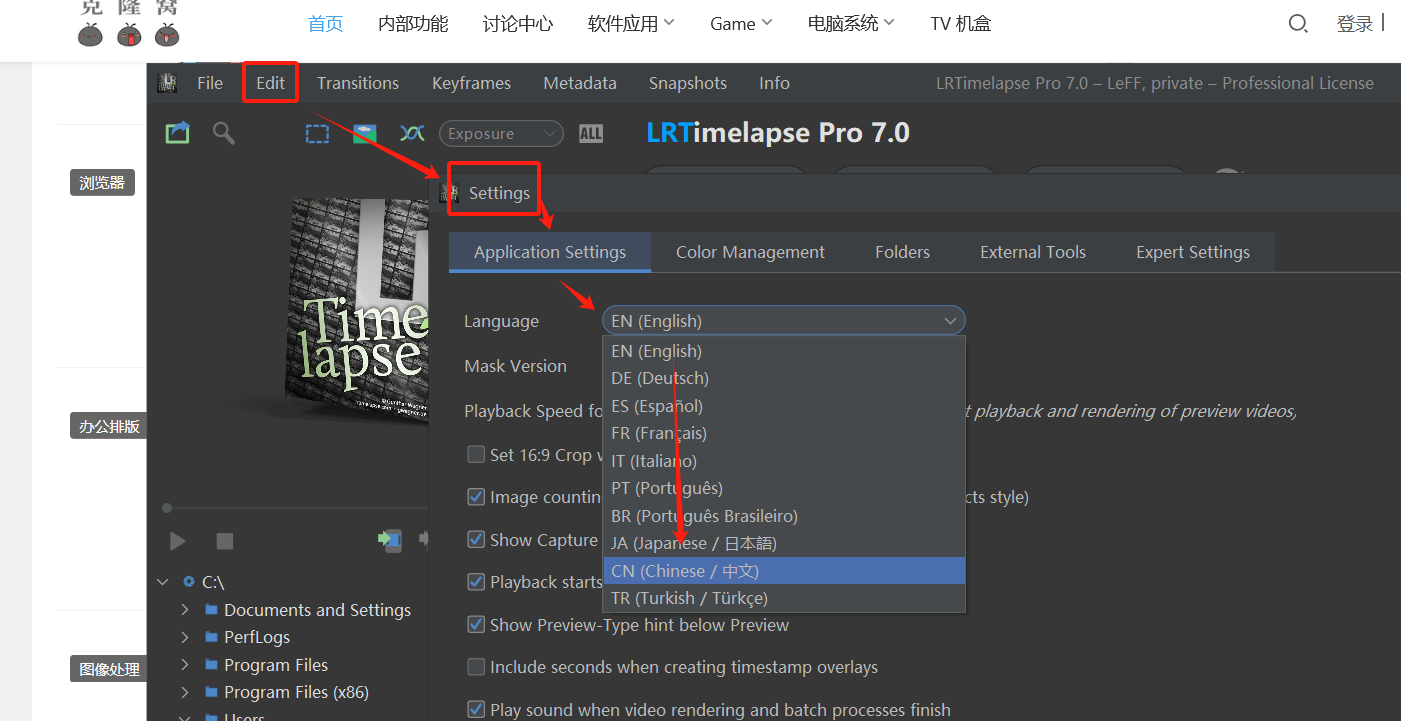Enable Include seconds when creating timestamp overlays
Screen dimensions: 1401x721
[476, 667]
